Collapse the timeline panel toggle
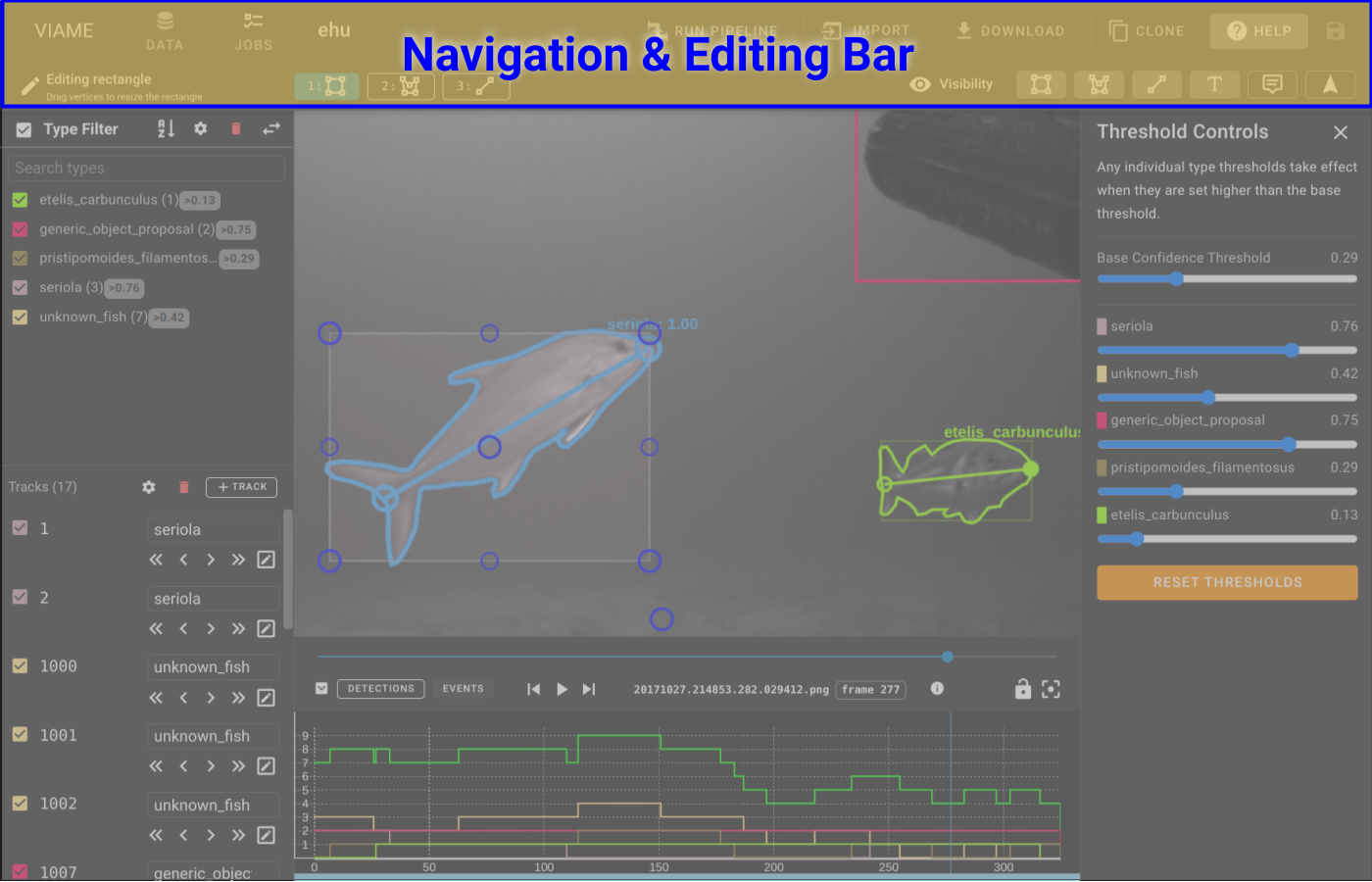This screenshot has height=882, width=1372. 321,689
